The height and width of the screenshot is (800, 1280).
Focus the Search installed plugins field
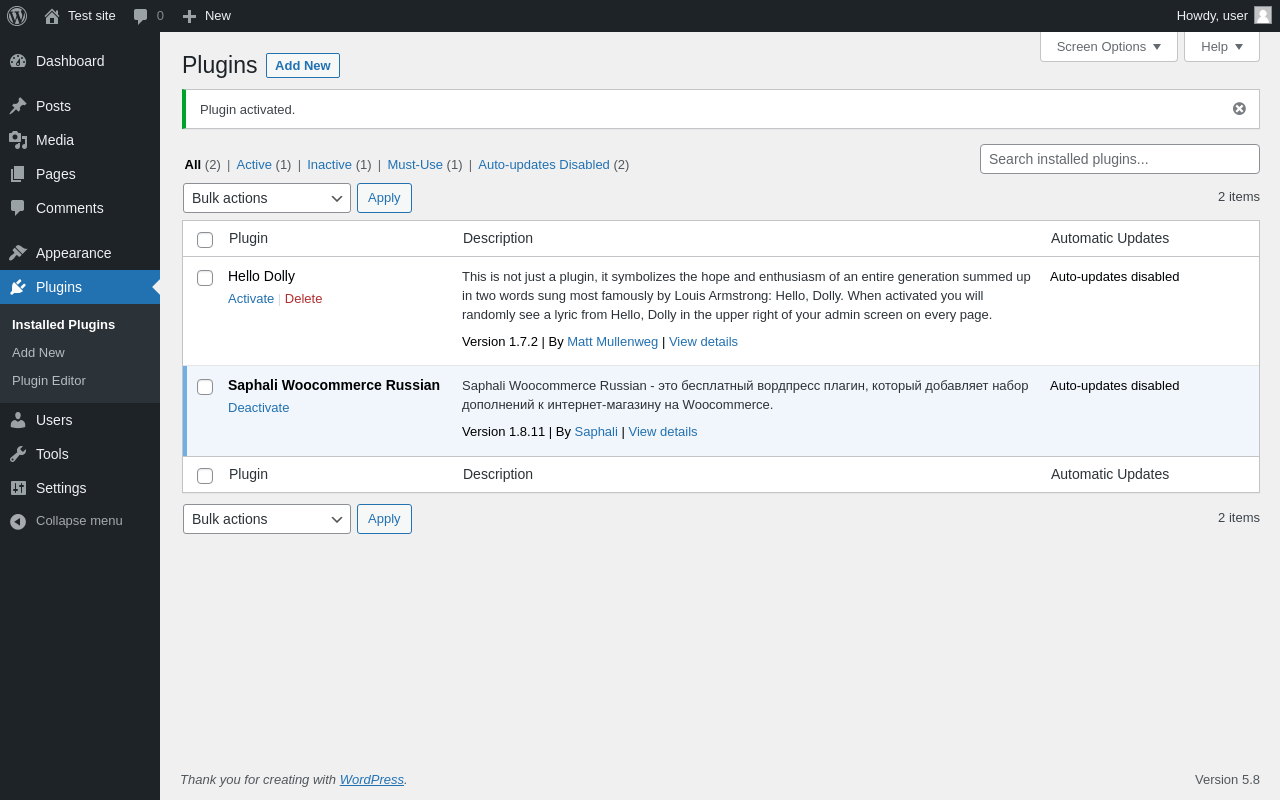(x=1119, y=159)
